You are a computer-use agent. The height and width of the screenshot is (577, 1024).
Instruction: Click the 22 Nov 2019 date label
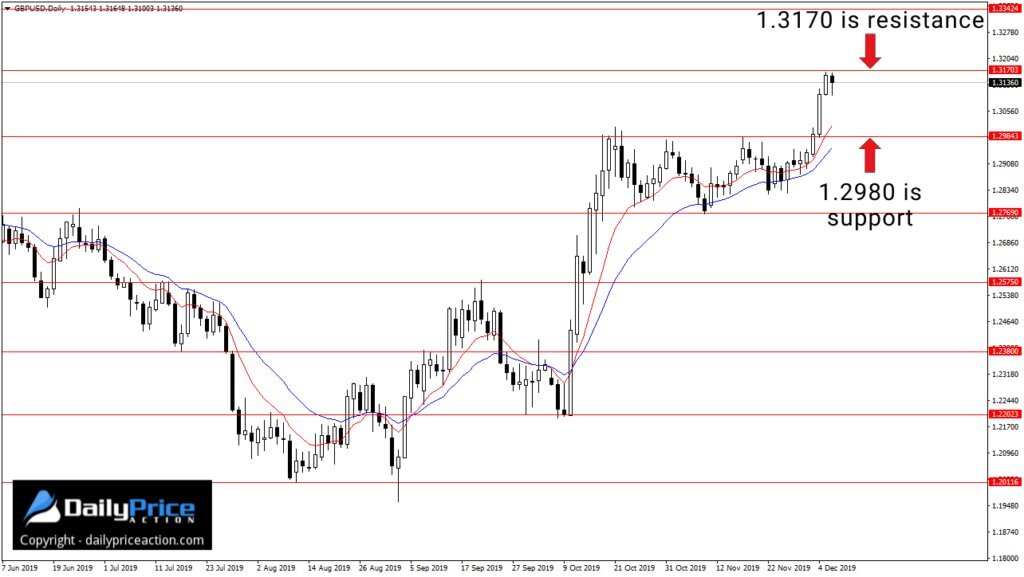tap(789, 568)
